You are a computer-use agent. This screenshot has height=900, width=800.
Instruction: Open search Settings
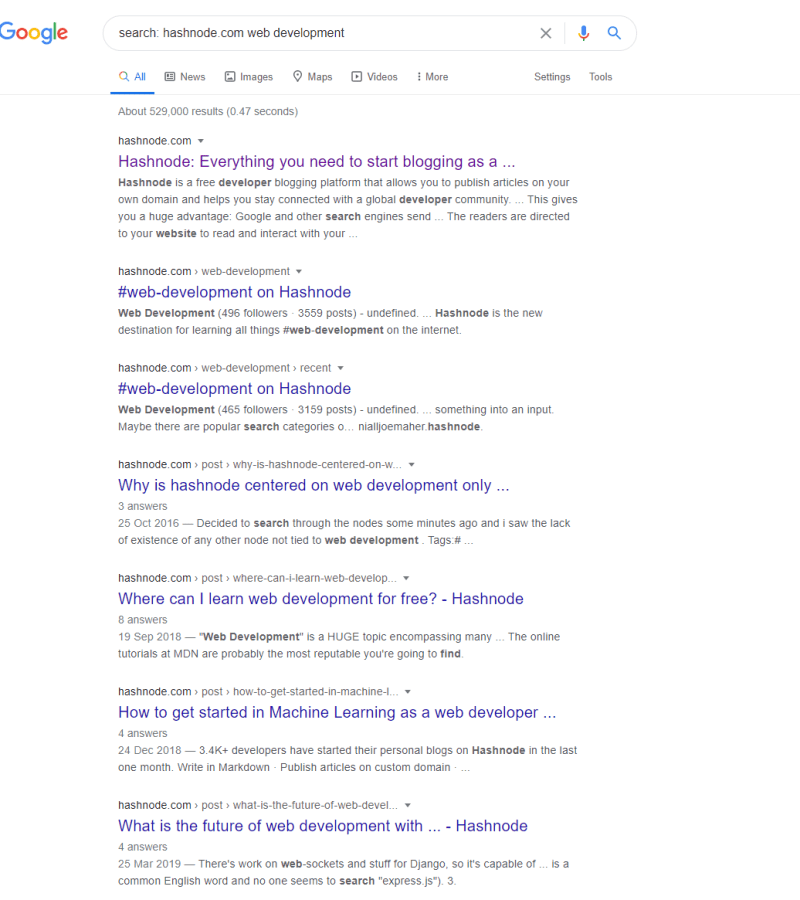552,77
